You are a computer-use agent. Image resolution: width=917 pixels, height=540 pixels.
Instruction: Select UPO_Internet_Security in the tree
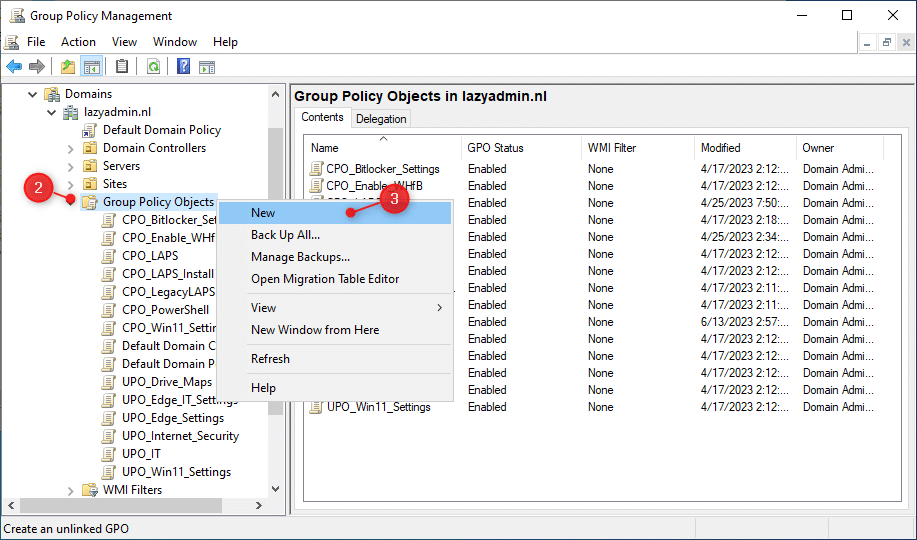[180, 436]
